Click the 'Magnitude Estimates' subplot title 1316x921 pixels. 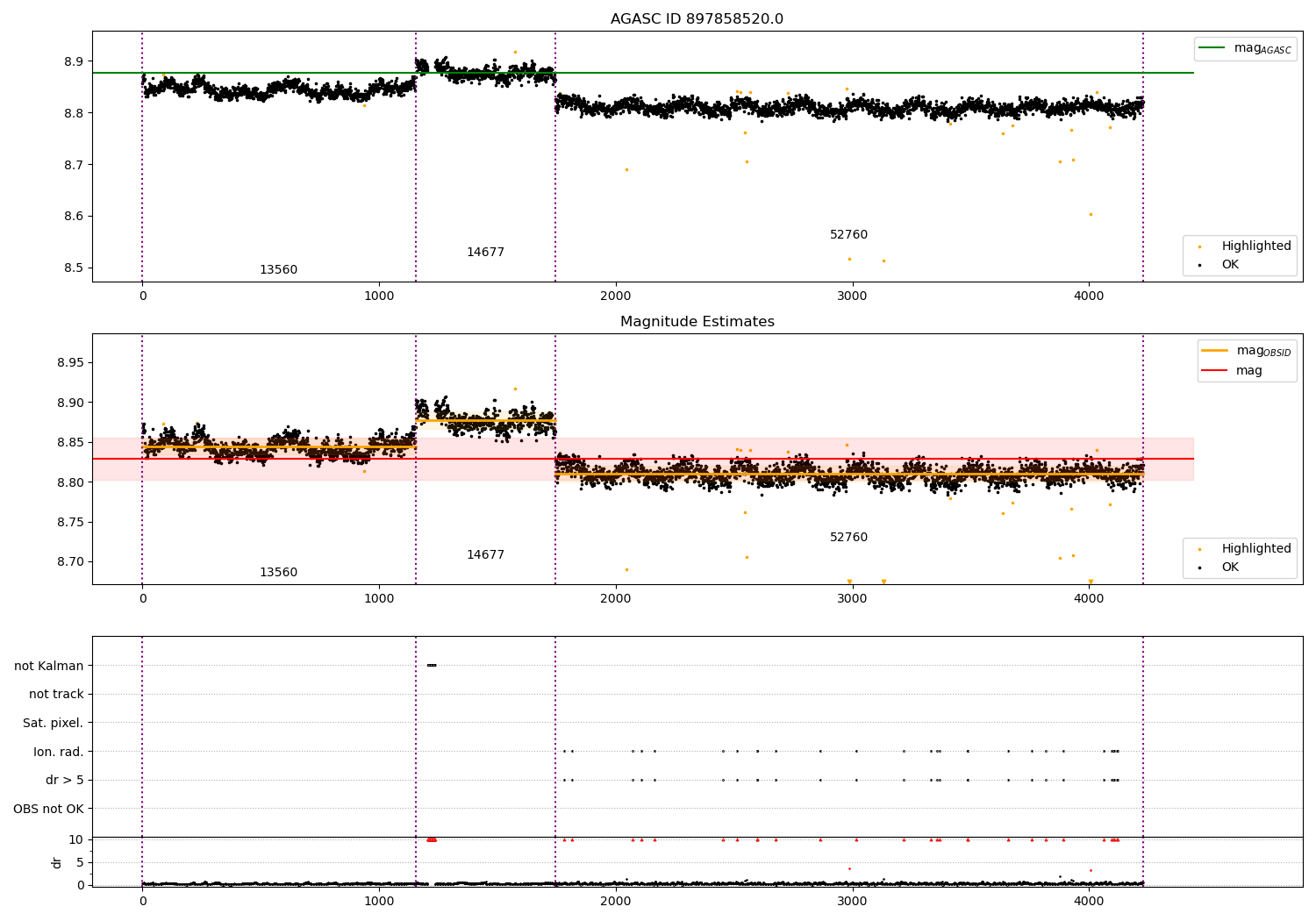697,322
